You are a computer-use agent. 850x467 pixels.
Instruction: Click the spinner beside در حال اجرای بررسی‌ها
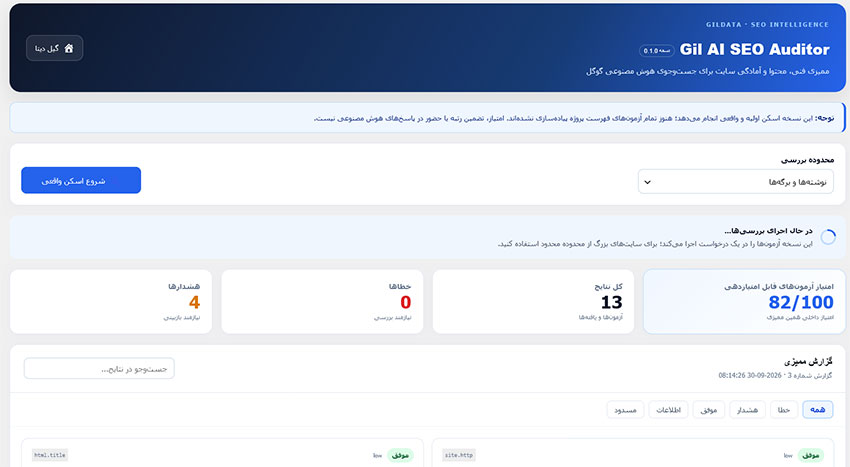828,237
